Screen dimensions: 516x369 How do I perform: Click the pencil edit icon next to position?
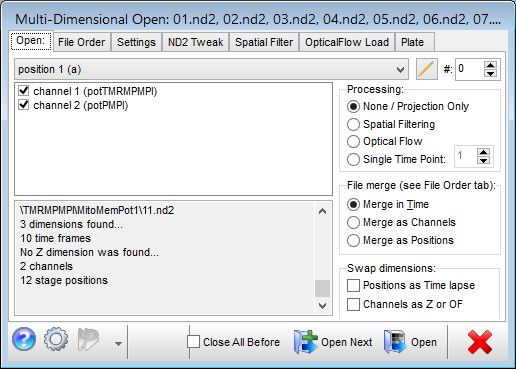tap(427, 69)
